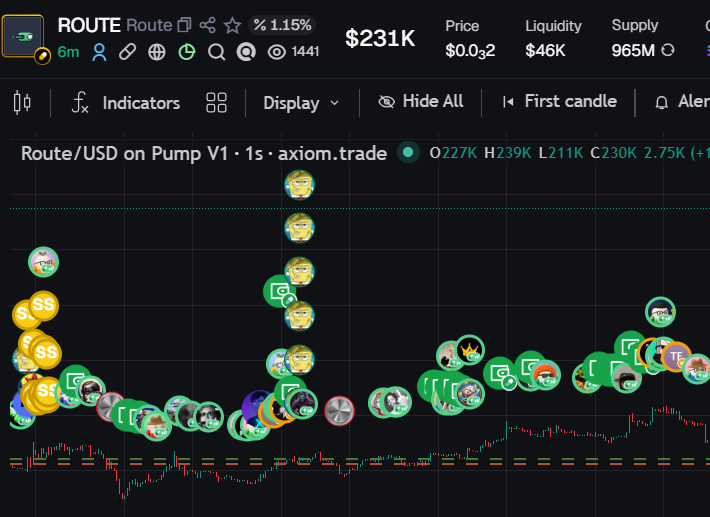Copy the Route token address
Screen dimensions: 710x517
(x=184, y=25)
